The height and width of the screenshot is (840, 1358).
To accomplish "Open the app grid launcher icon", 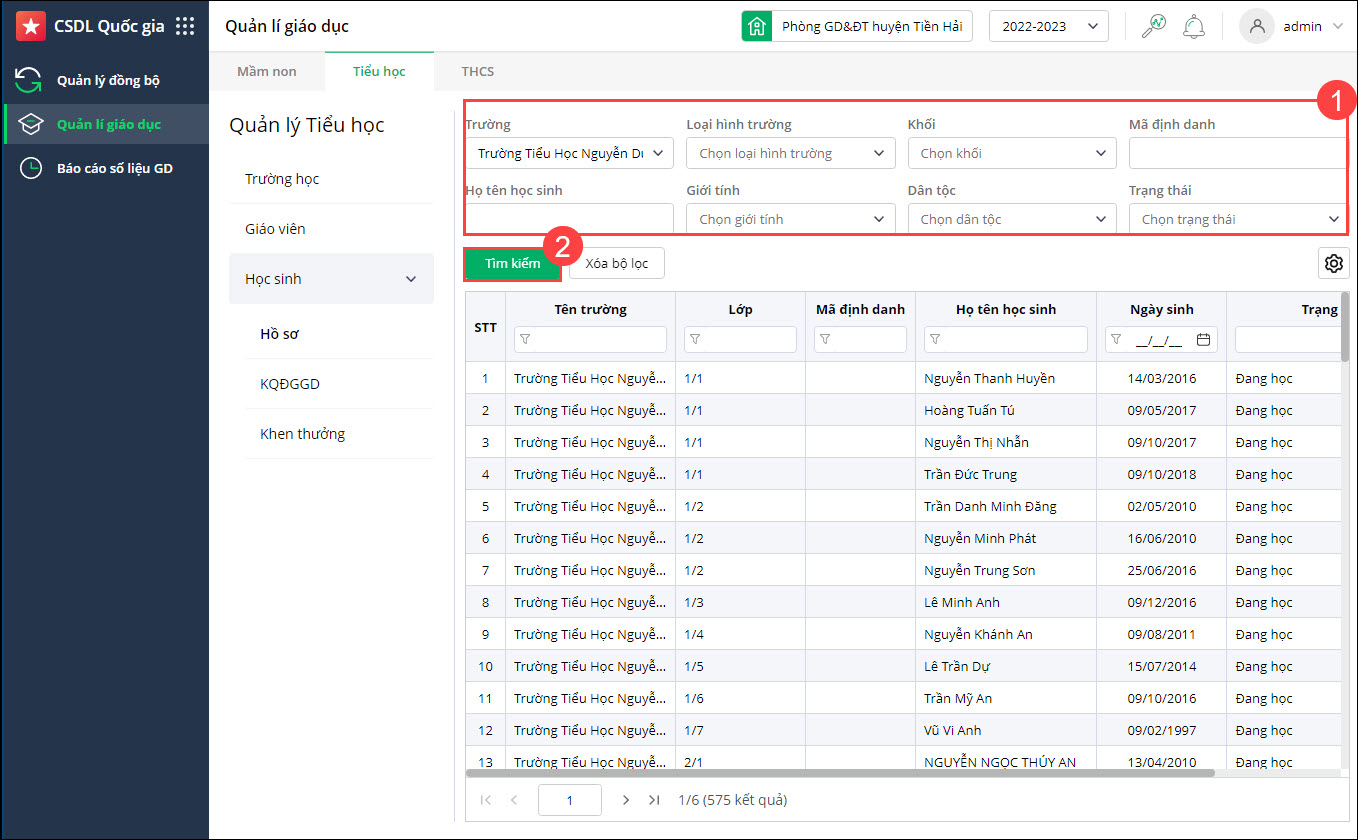I will coord(185,27).
